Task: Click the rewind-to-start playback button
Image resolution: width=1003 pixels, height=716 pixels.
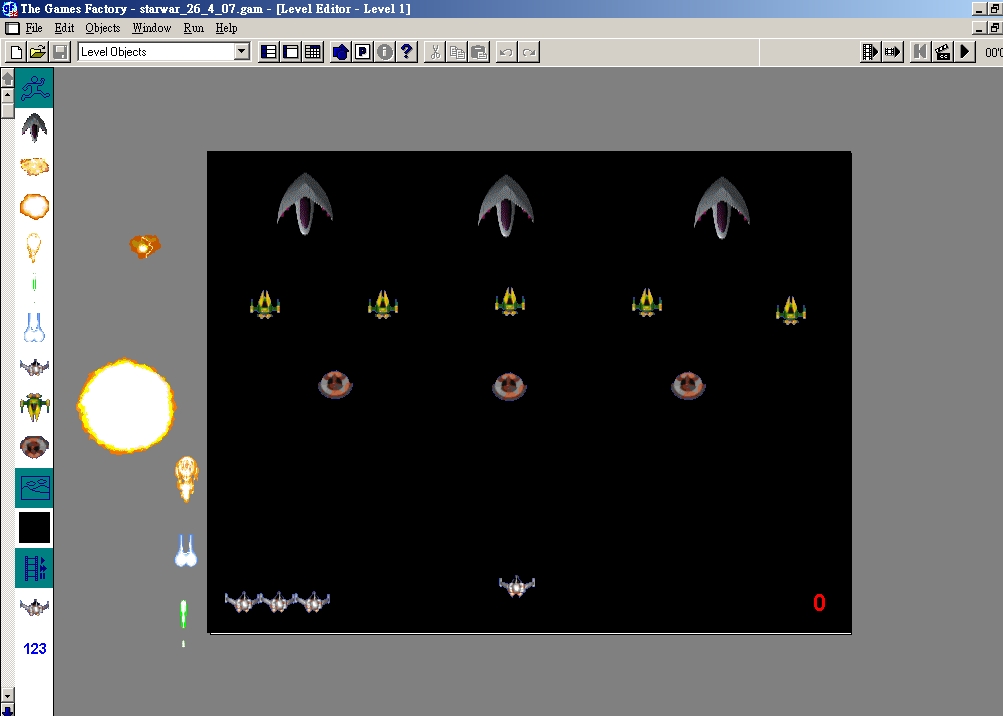Action: point(920,52)
